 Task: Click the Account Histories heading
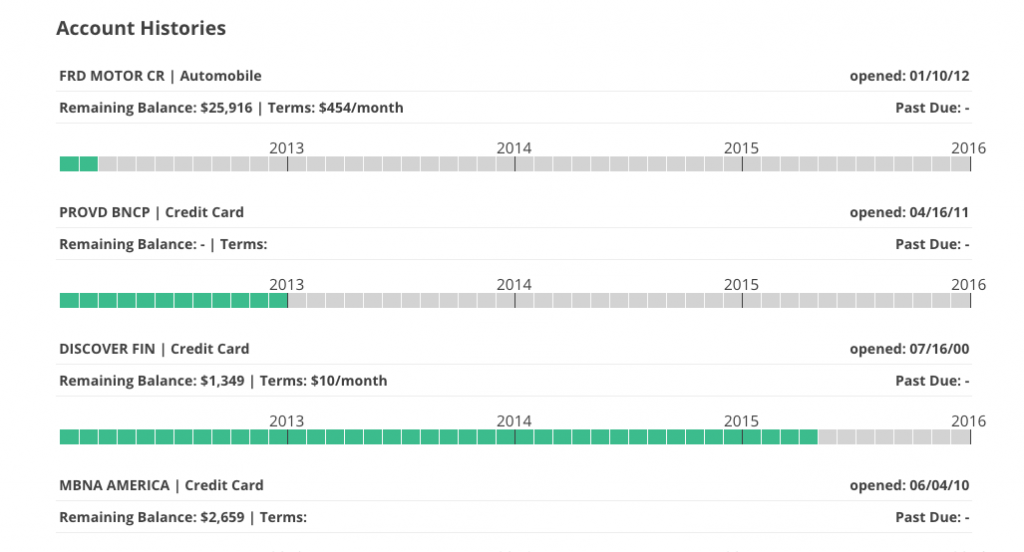coord(141,28)
